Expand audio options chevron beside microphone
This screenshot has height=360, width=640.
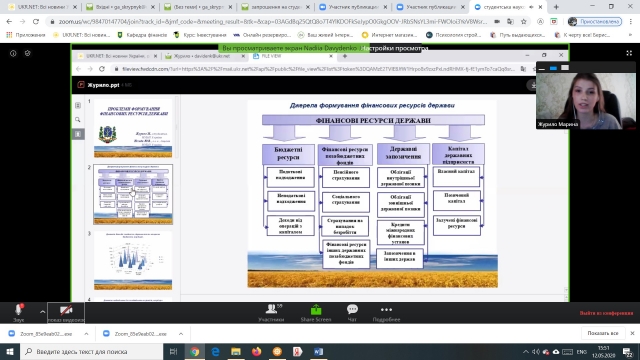tap(42, 312)
